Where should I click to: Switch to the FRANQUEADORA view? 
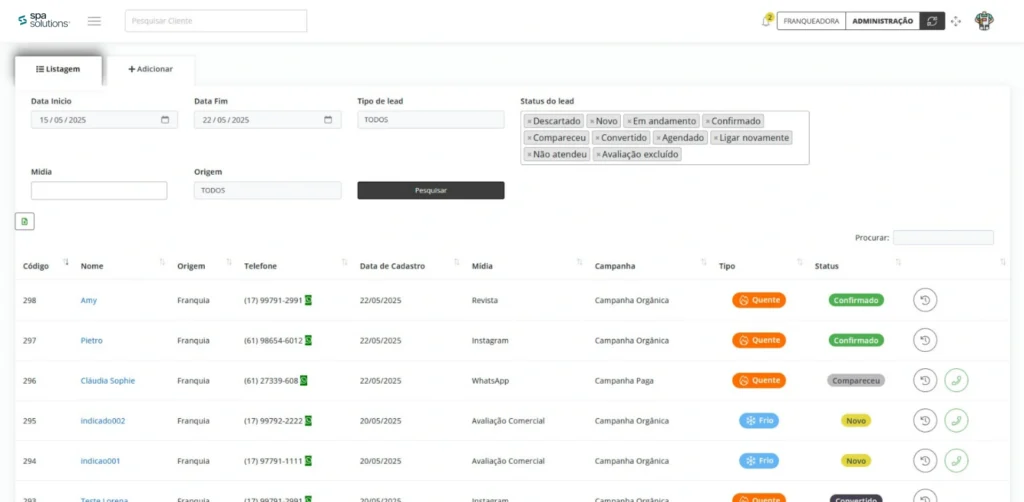[811, 21]
